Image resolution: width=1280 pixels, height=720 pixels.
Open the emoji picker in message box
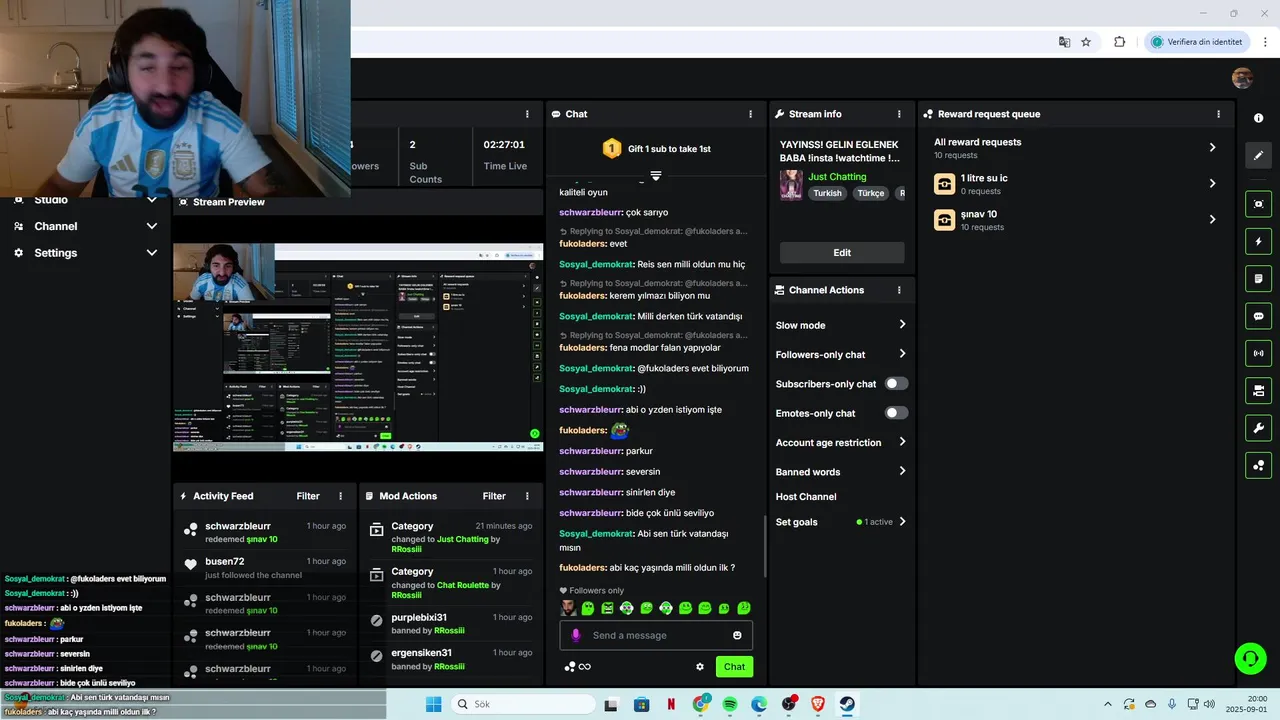[737, 635]
